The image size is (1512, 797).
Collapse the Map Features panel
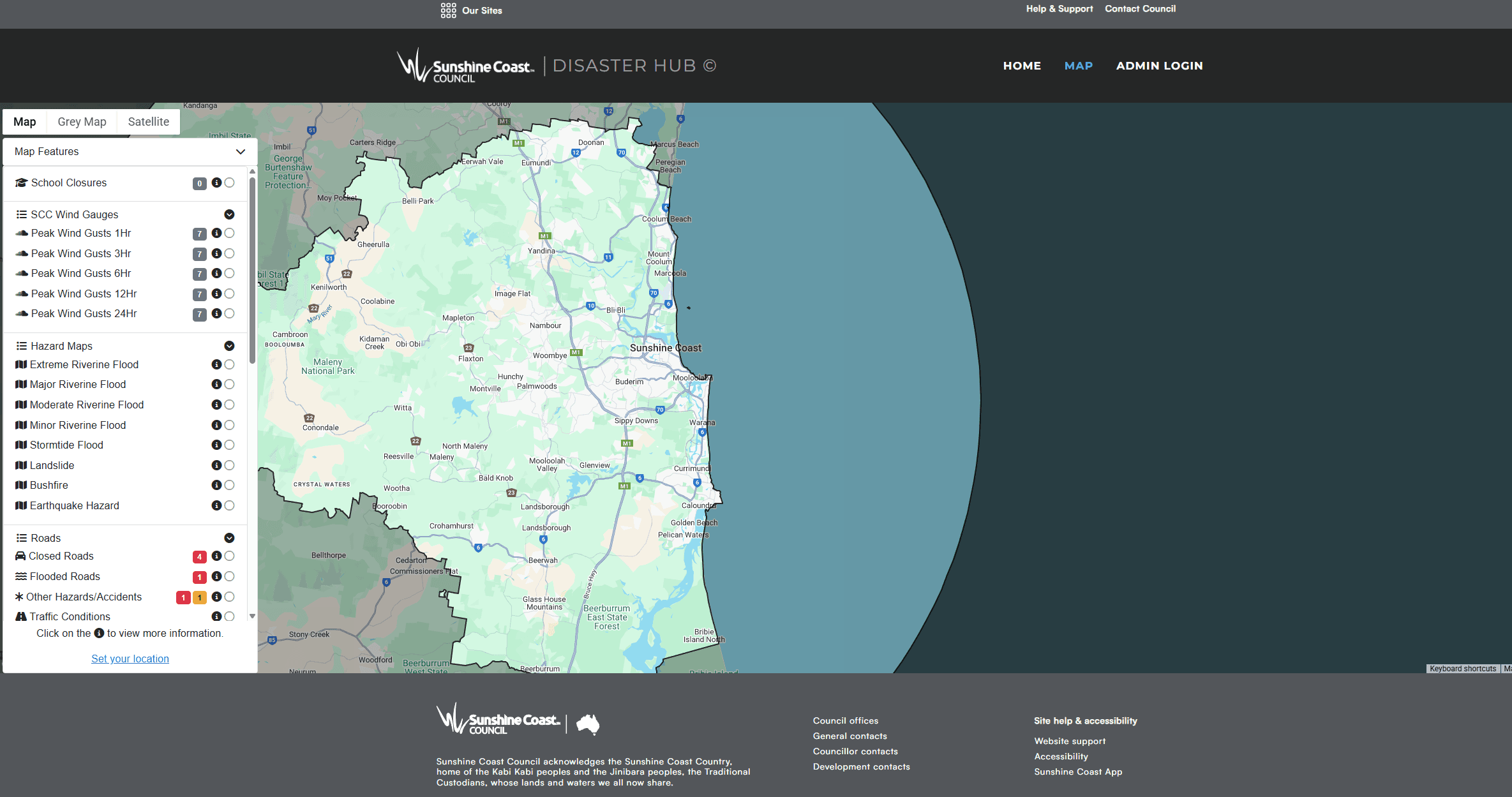(x=240, y=152)
